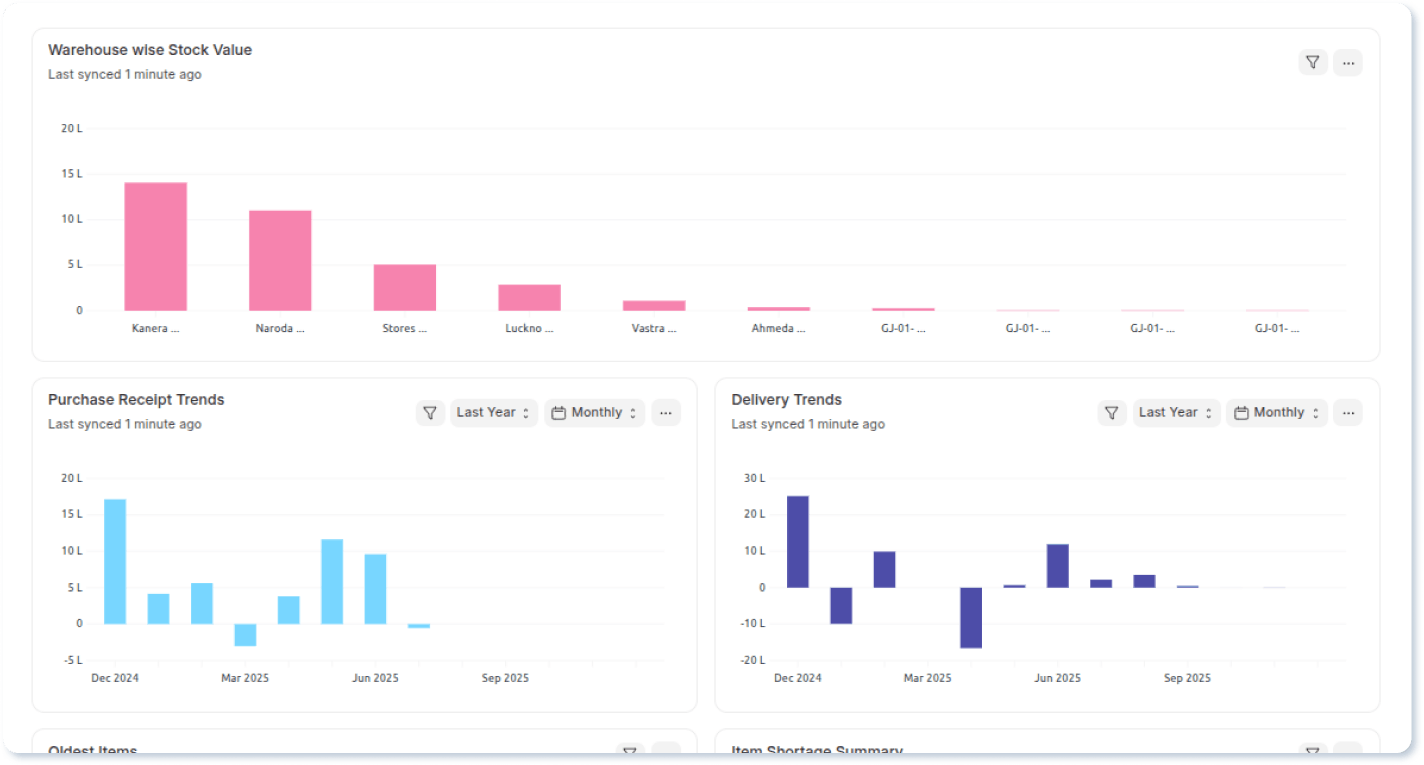
Task: Open options menu on Delivery Trends
Action: click(x=1348, y=412)
